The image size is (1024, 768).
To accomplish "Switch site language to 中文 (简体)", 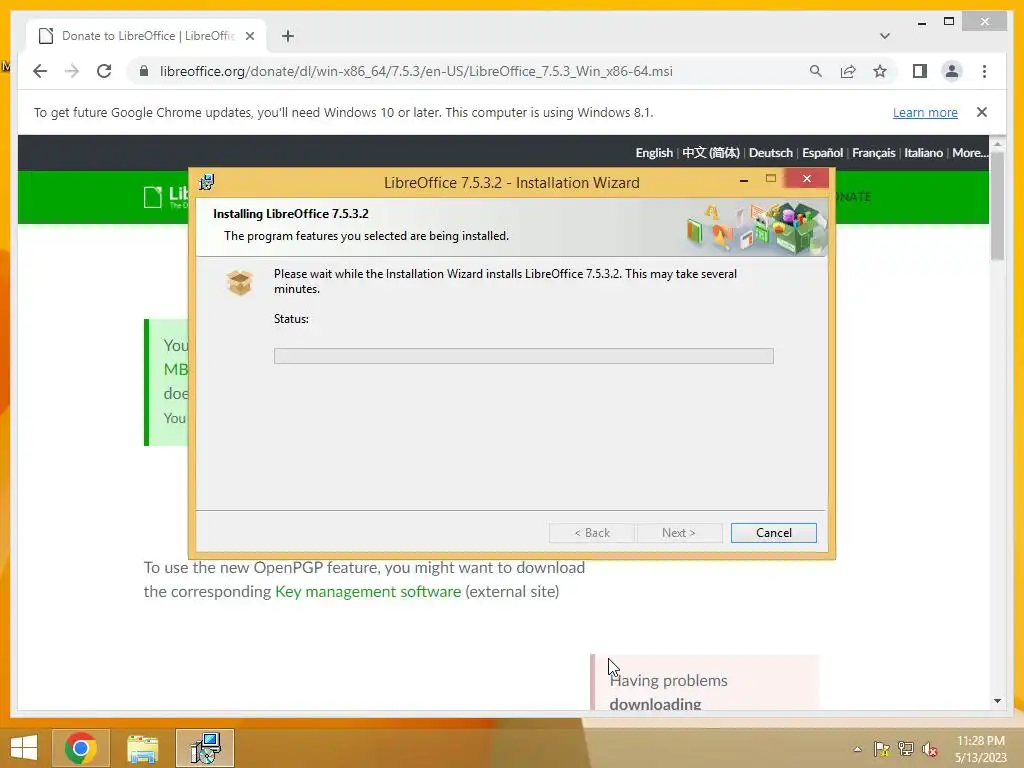I will tap(711, 153).
